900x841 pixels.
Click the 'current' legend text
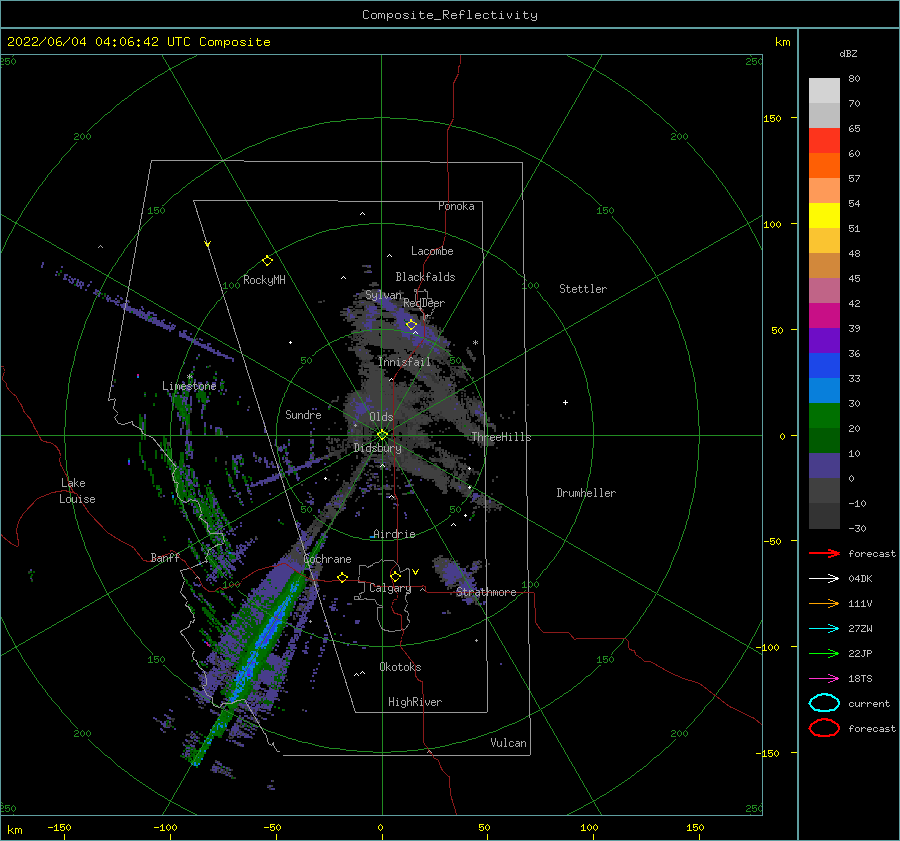[x=869, y=703]
